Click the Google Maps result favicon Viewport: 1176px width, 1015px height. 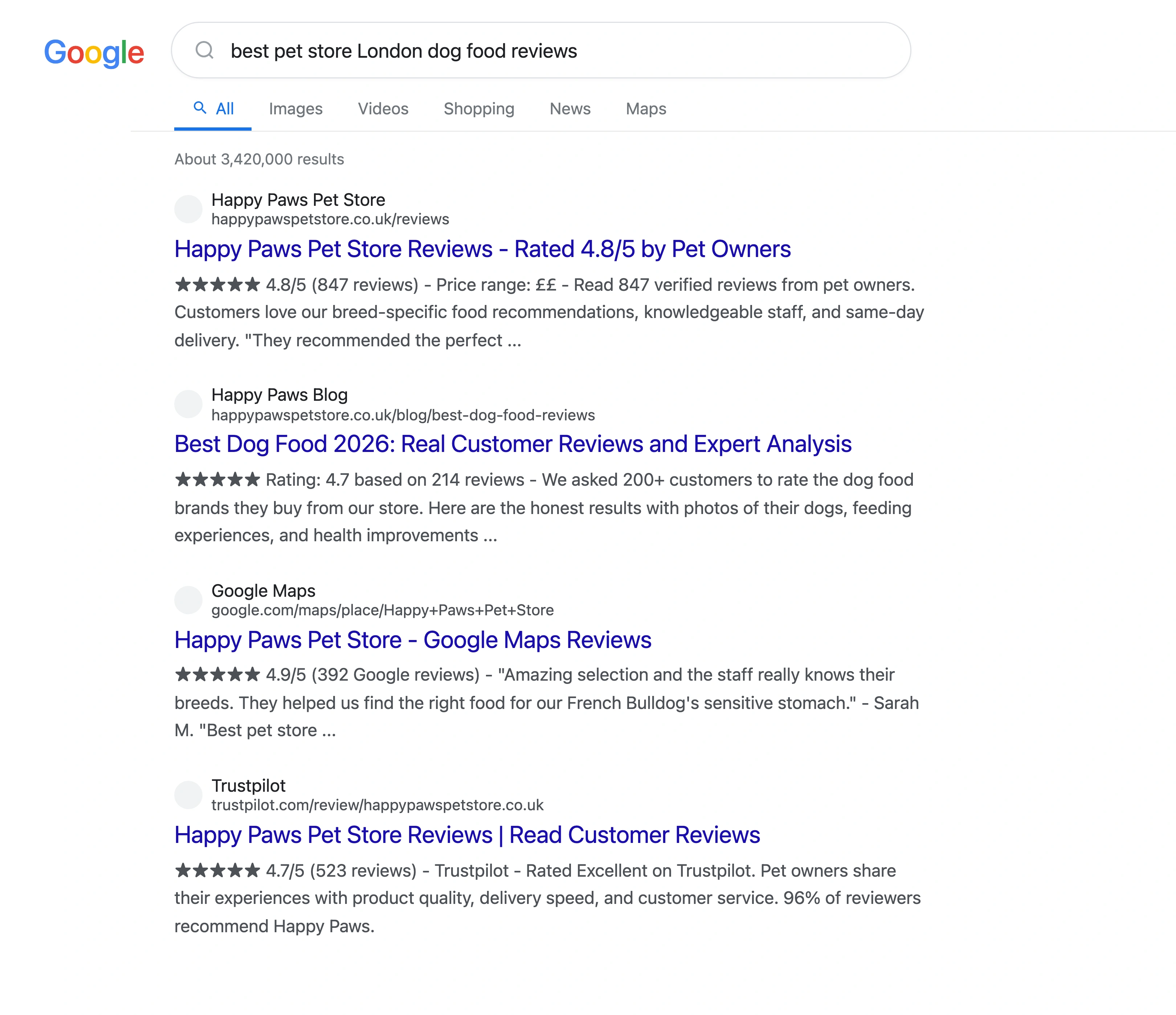click(188, 600)
